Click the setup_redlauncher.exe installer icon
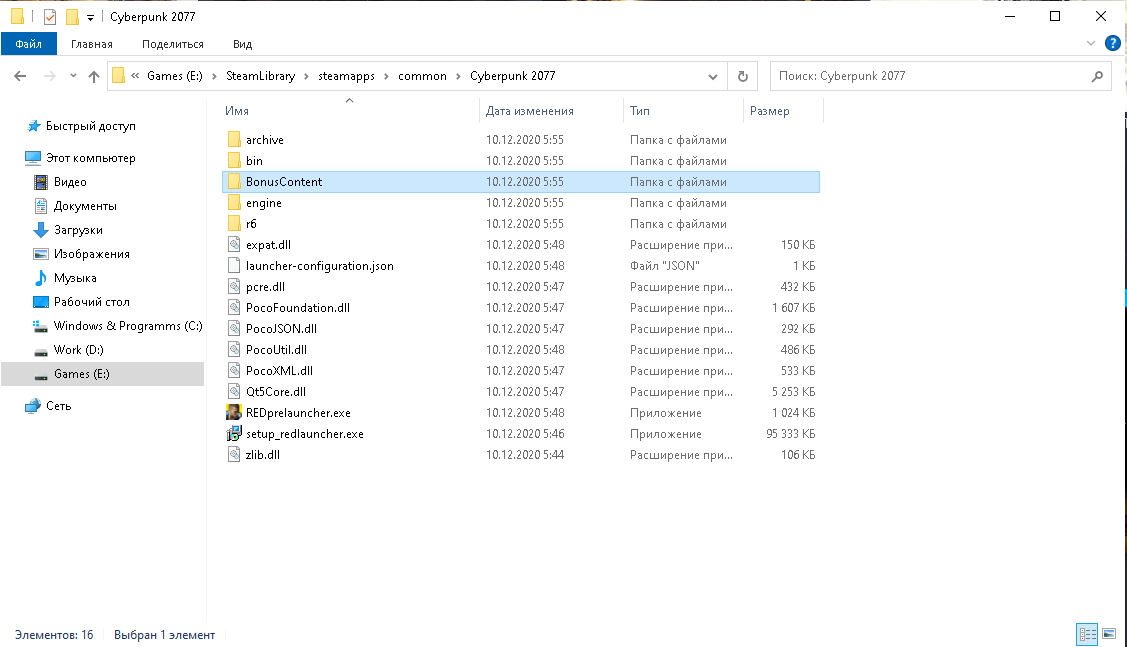Screen dimensions: 1127x647 [233, 434]
